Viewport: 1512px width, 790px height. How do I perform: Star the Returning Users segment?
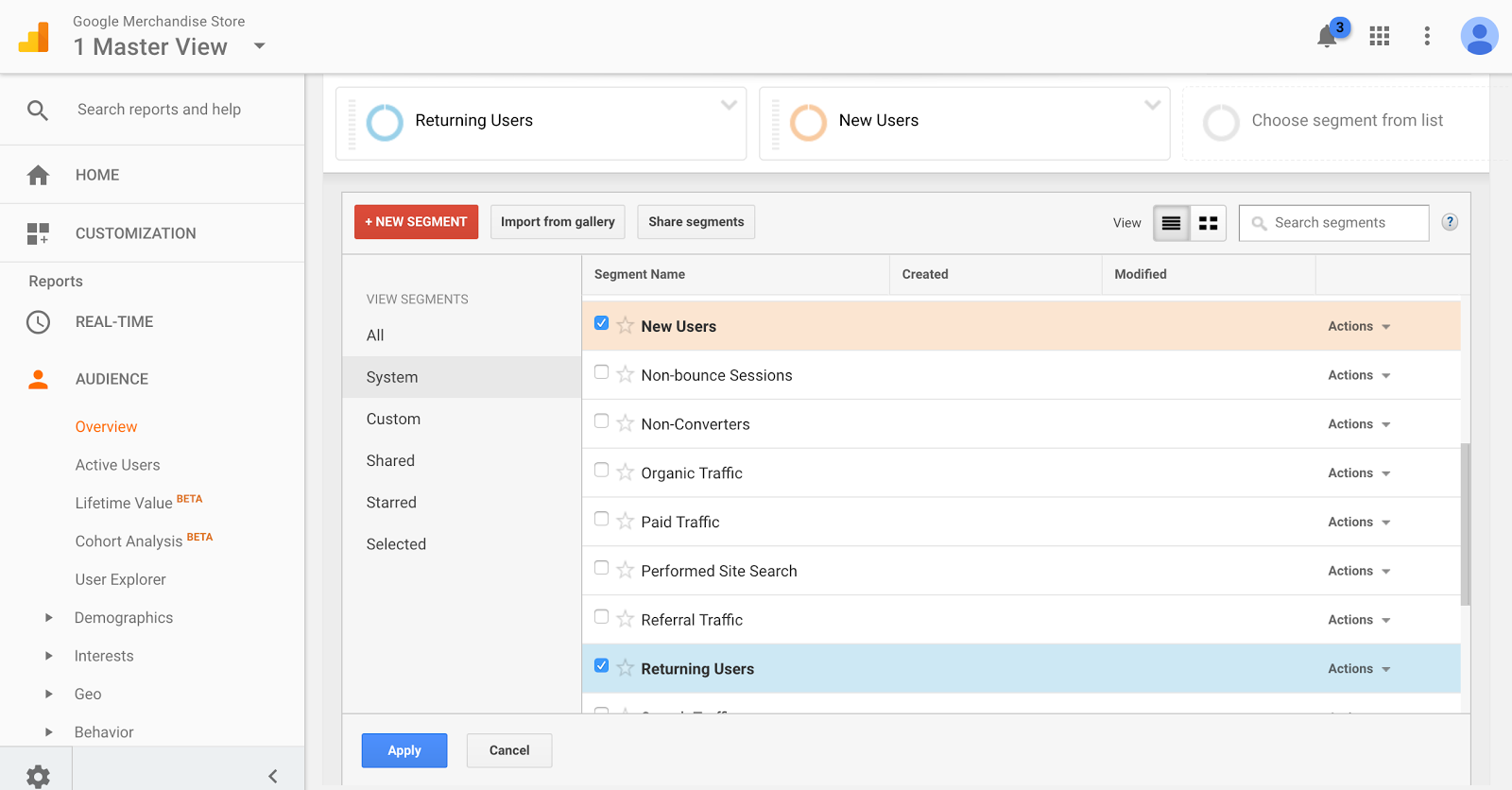coord(625,668)
